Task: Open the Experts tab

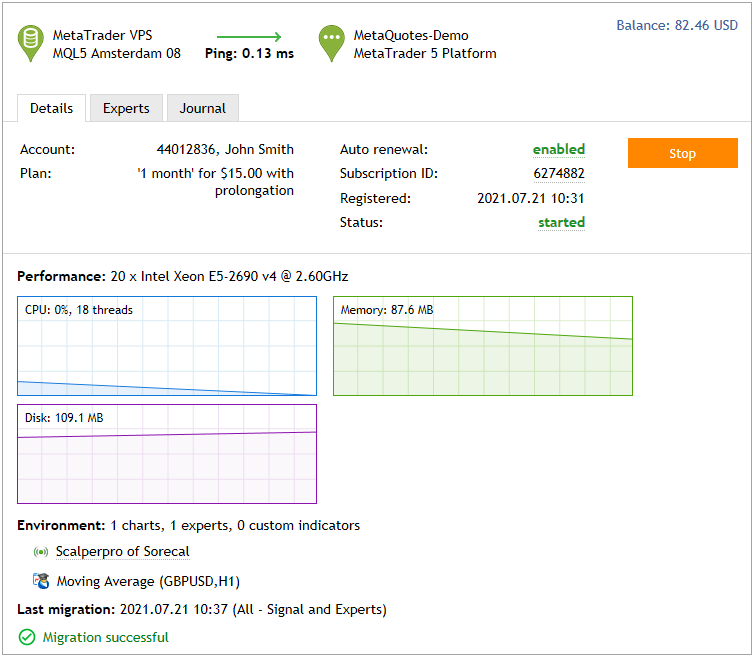Action: (x=126, y=108)
